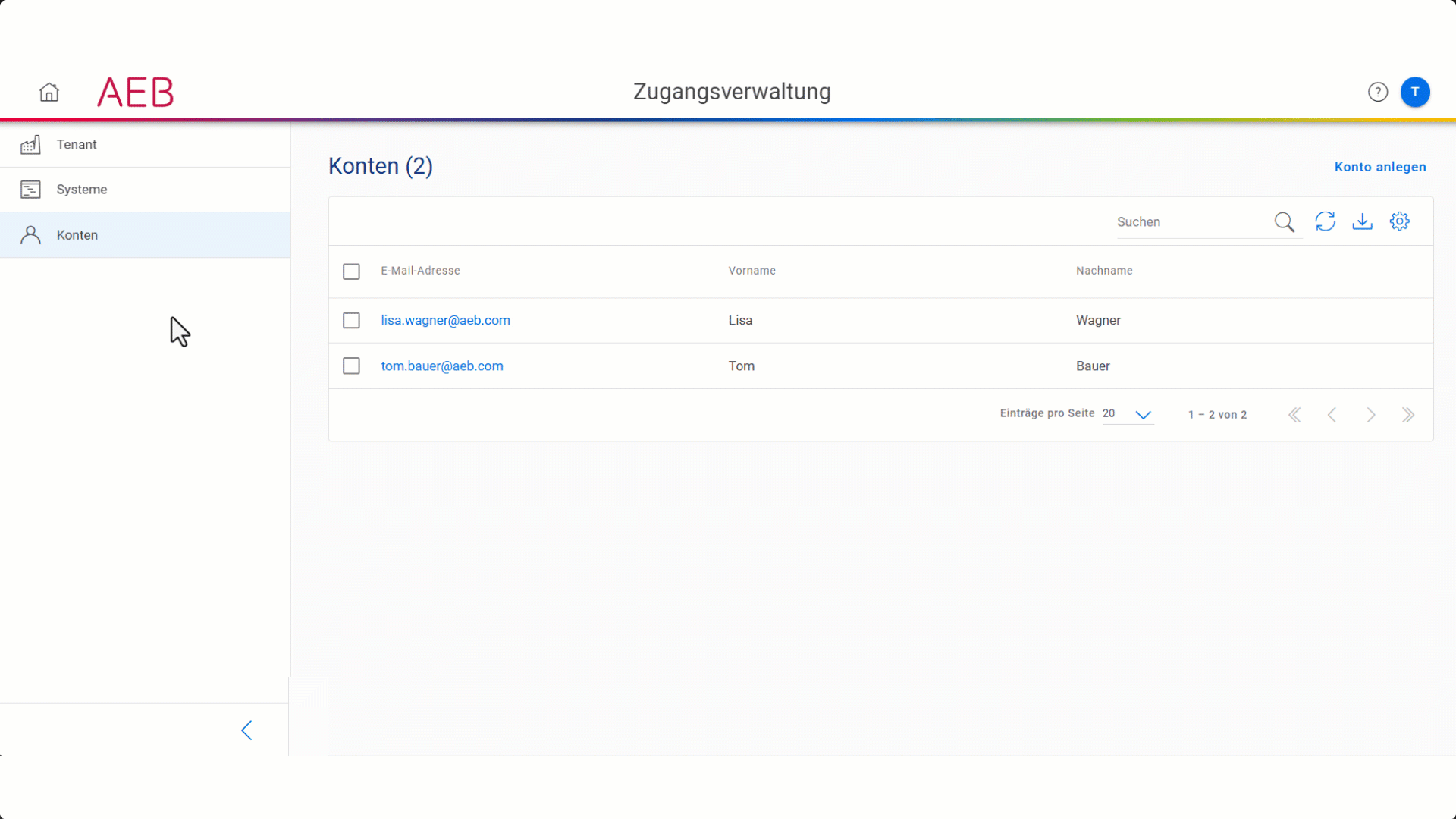The image size is (1456, 819).
Task: Open table settings gear icon
Action: pyautogui.click(x=1400, y=221)
